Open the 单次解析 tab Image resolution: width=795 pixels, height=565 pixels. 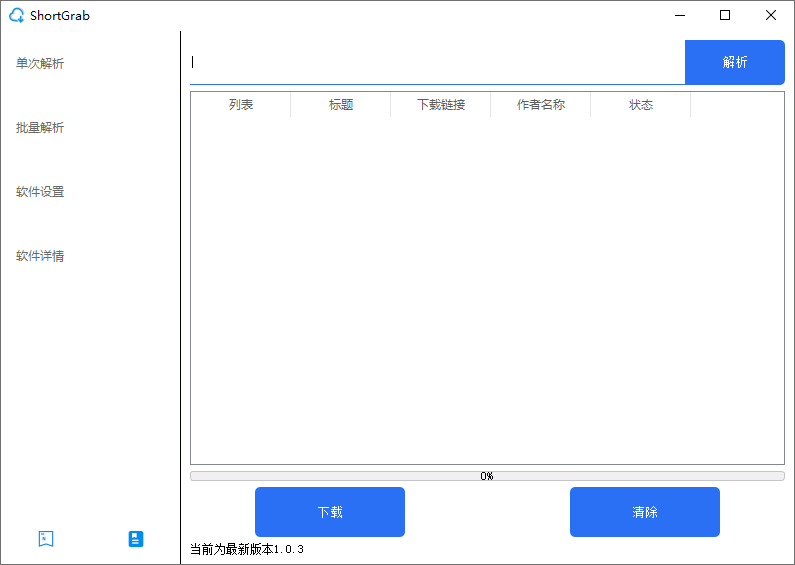40,64
